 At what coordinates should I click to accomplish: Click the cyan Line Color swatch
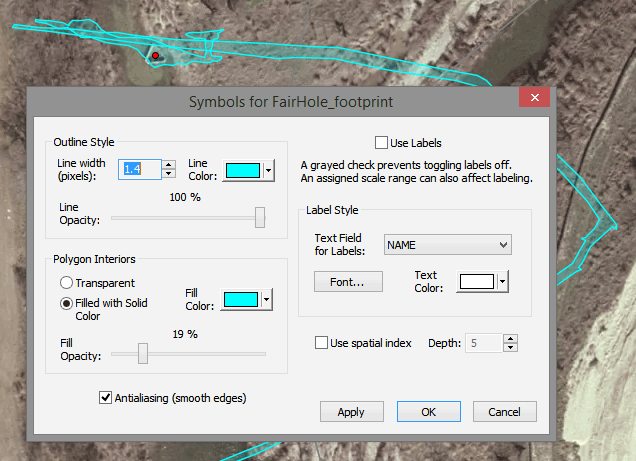pyautogui.click(x=242, y=171)
